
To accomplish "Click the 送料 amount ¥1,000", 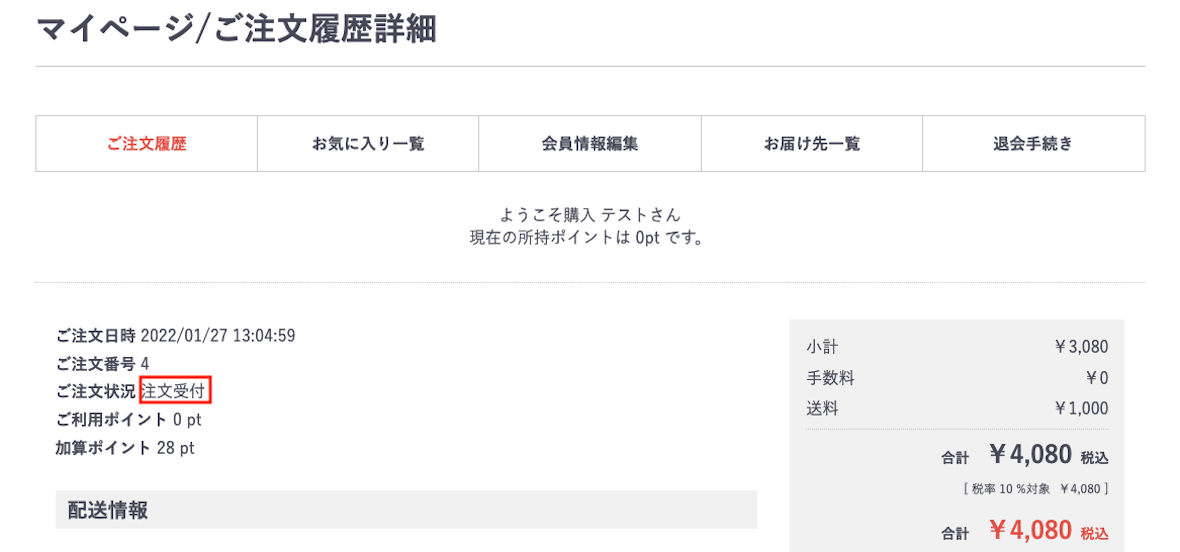I will (x=1081, y=408).
